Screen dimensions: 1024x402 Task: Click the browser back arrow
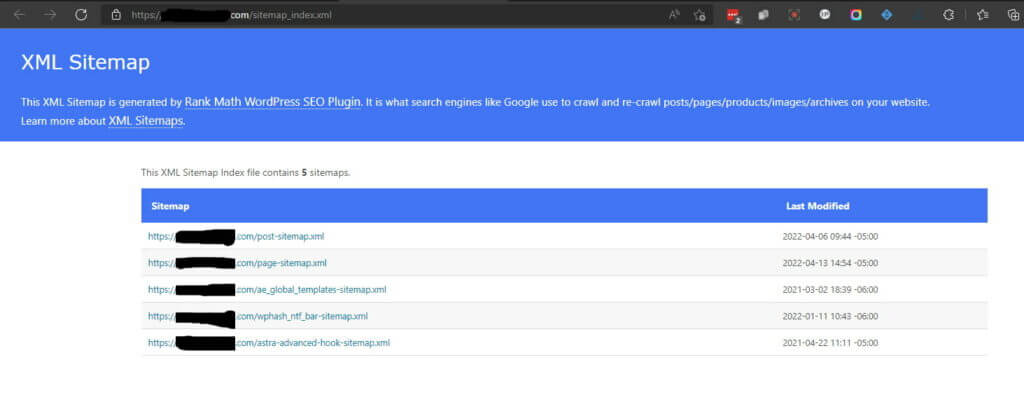(18, 15)
